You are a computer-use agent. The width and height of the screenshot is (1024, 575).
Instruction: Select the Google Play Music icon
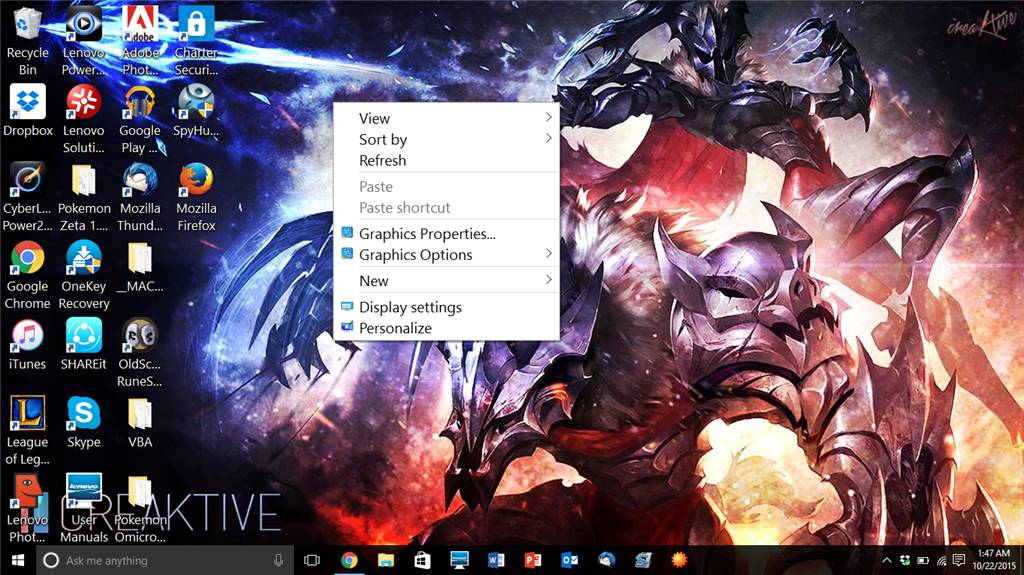(140, 119)
